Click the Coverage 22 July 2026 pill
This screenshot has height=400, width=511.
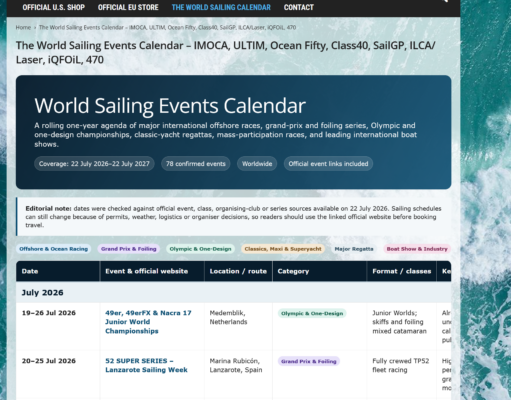coord(94,164)
